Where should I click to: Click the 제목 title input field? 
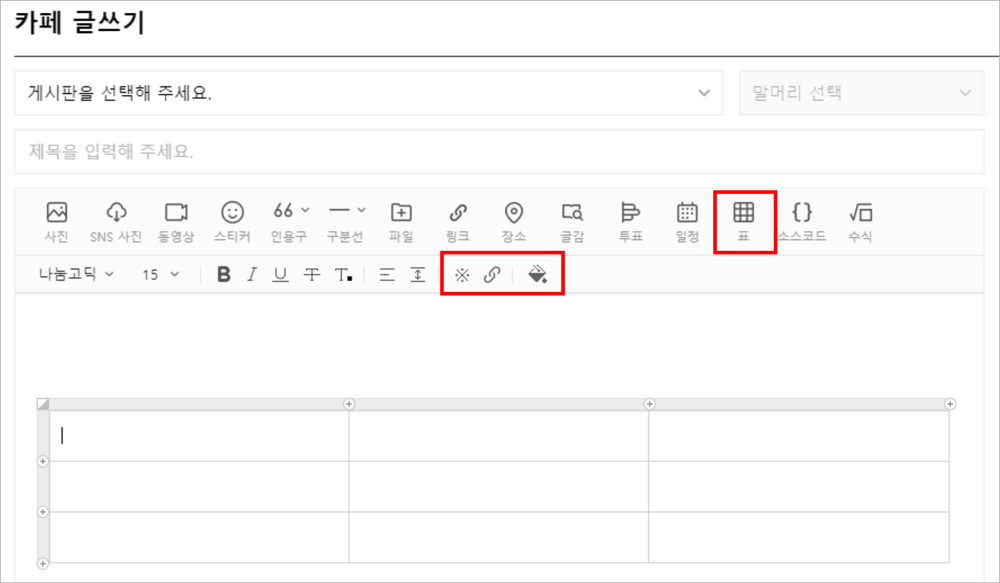[499, 152]
